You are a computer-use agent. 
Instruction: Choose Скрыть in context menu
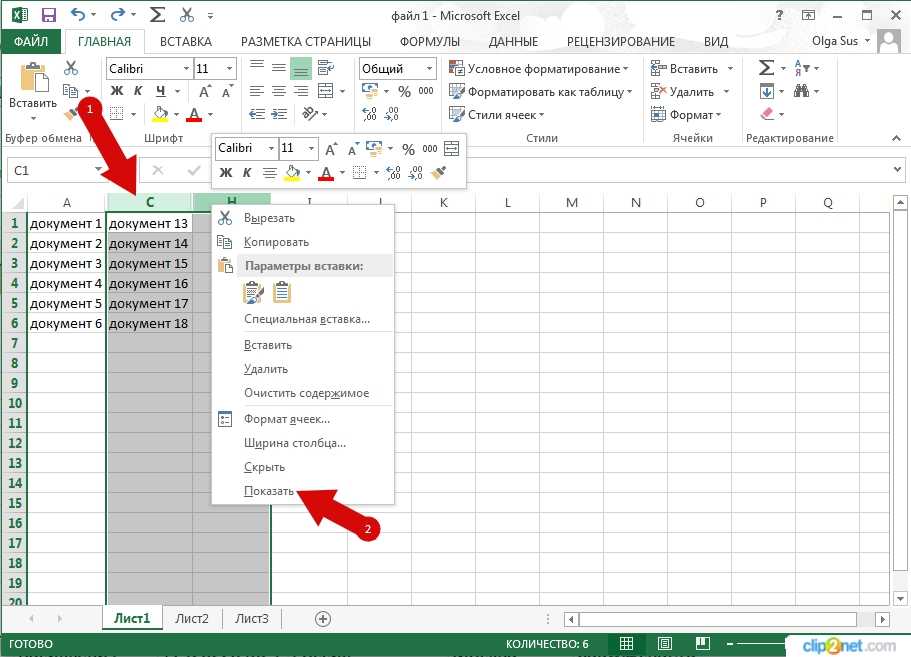(x=303, y=467)
